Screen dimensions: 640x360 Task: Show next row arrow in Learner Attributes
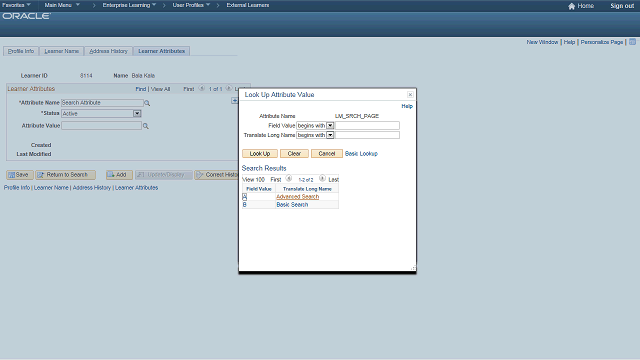pos(229,89)
